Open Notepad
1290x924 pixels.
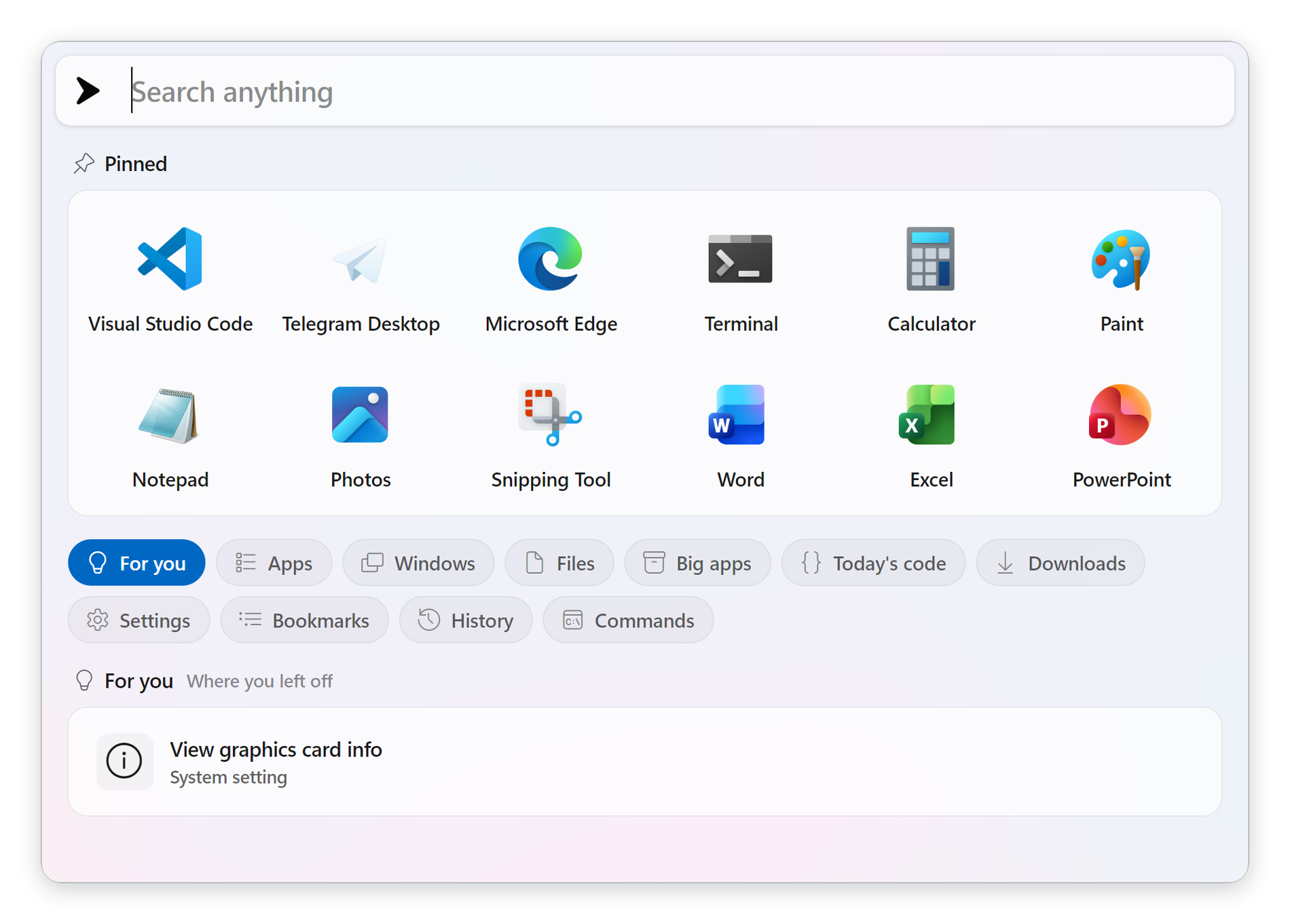170,435
